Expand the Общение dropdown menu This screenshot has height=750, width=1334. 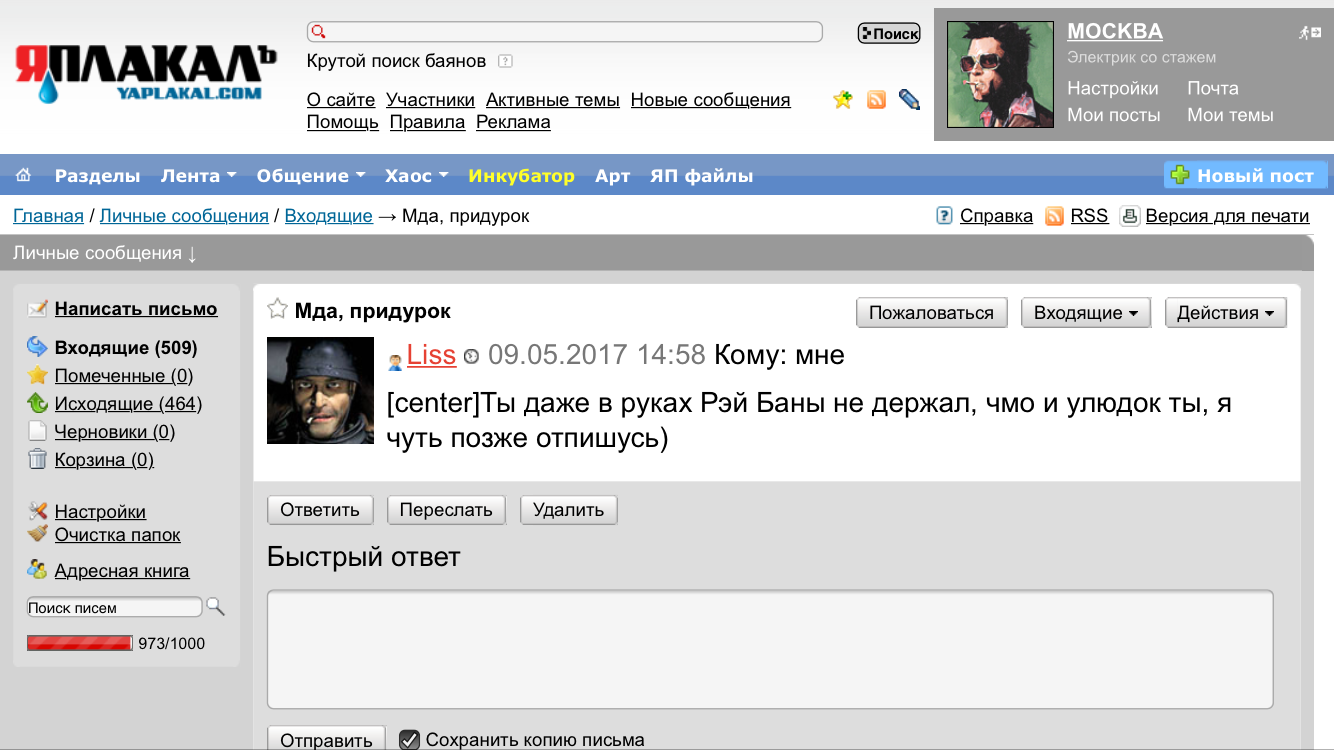coord(310,176)
